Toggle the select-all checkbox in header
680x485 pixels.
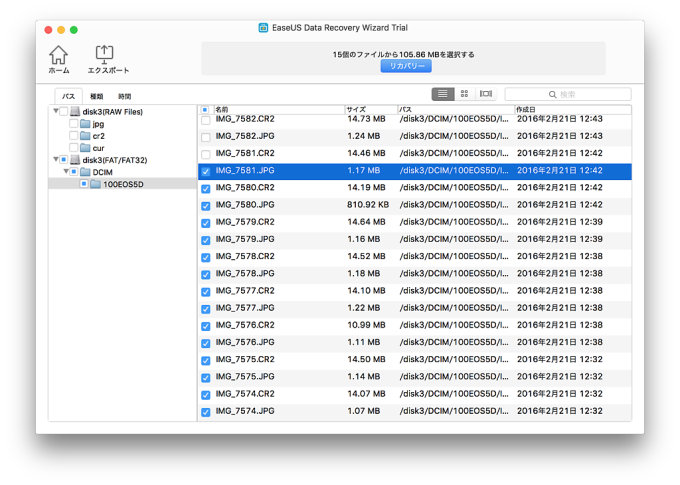[206, 108]
